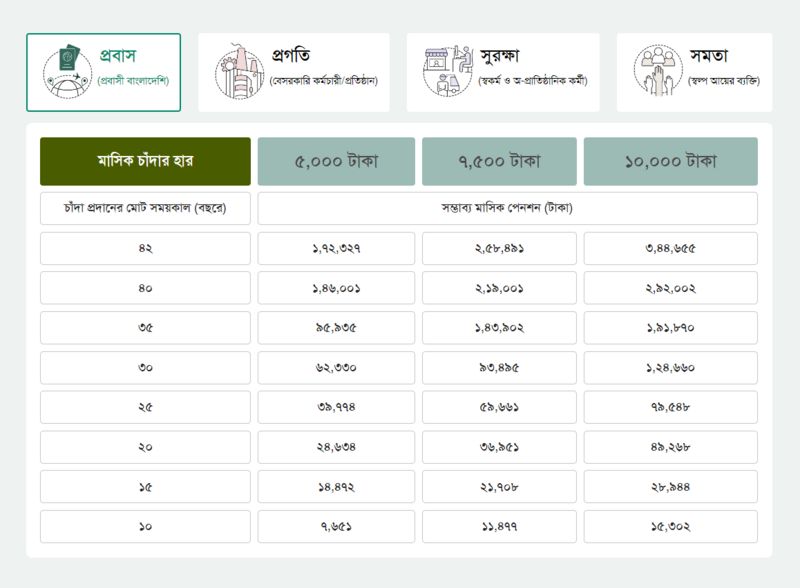Click the Surokkha shop and worker icon

pos(448,70)
